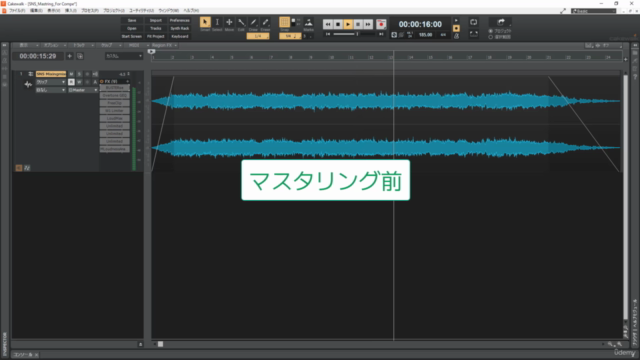The image size is (640, 360).
Task: Toggle the orange audio engine button
Action: (456, 28)
